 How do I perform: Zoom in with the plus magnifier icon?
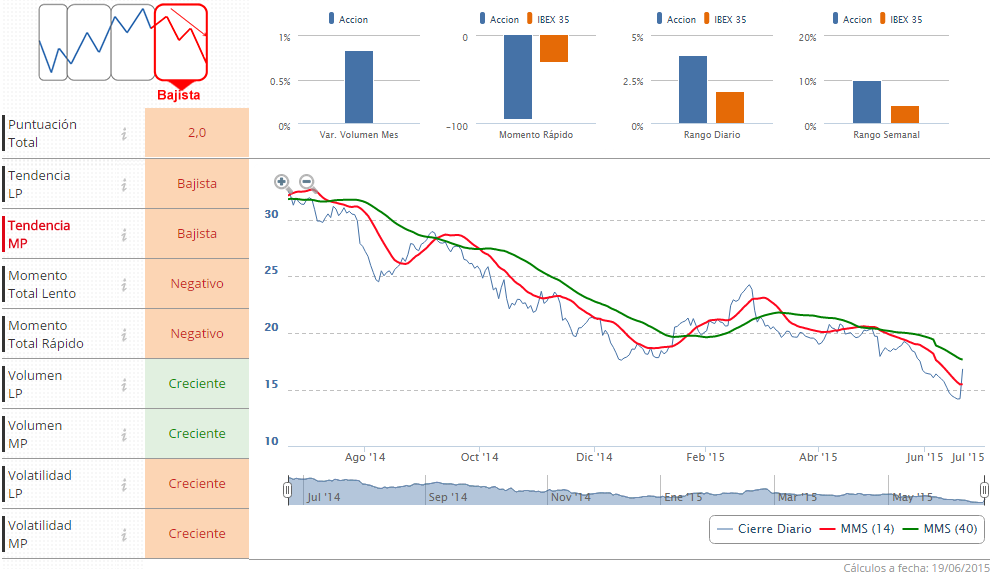pos(282,182)
